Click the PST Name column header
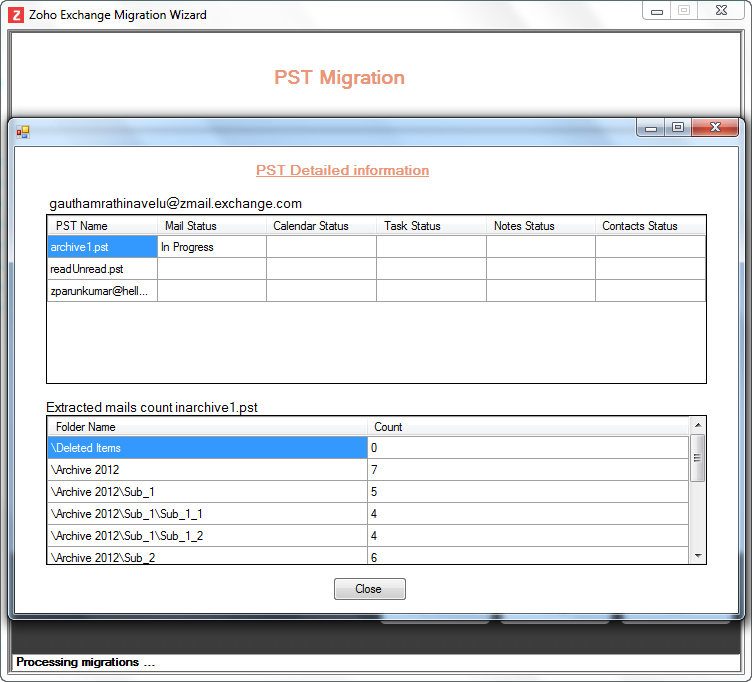The width and height of the screenshot is (752, 682). (103, 226)
